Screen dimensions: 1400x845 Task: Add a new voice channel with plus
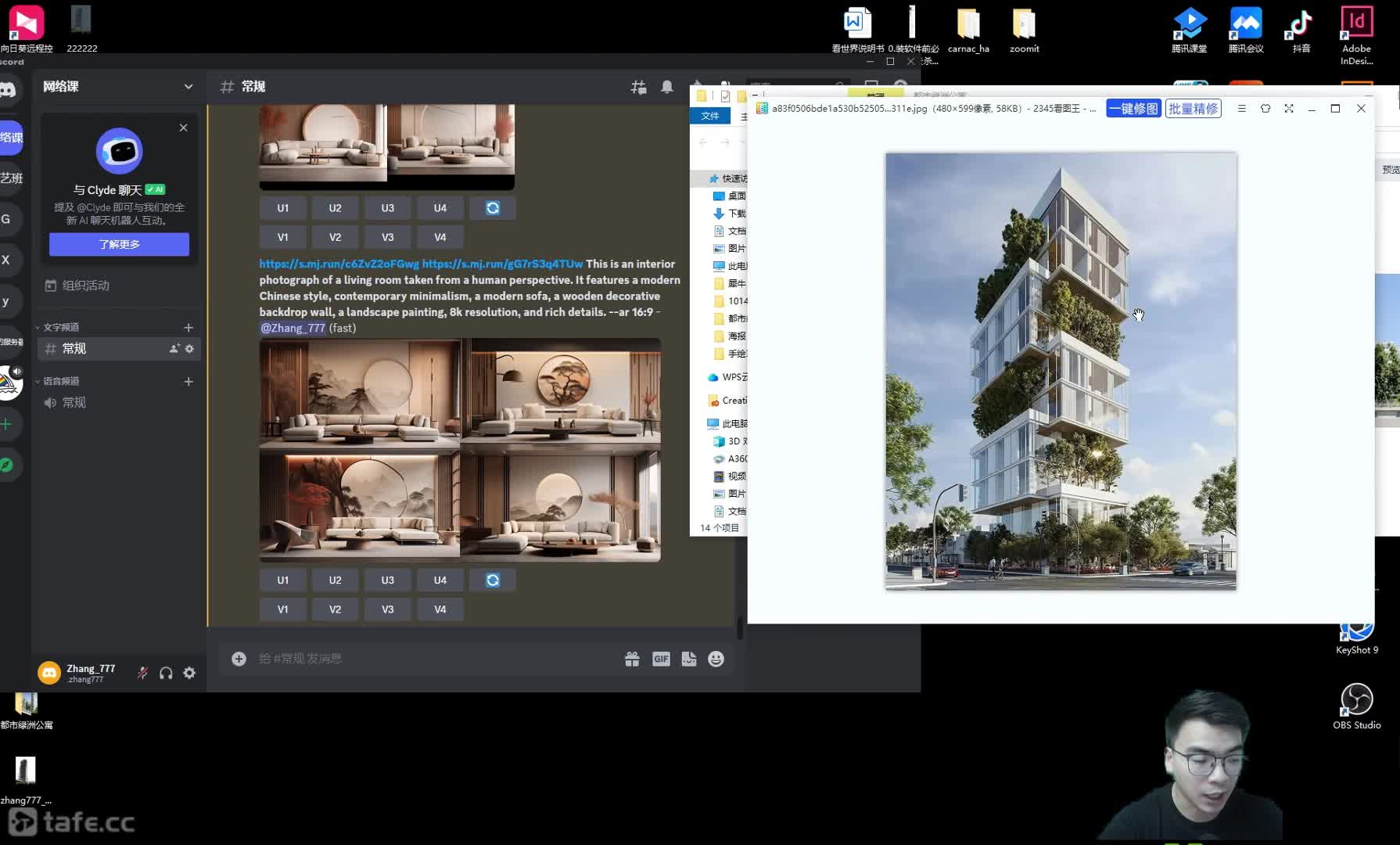pyautogui.click(x=188, y=381)
